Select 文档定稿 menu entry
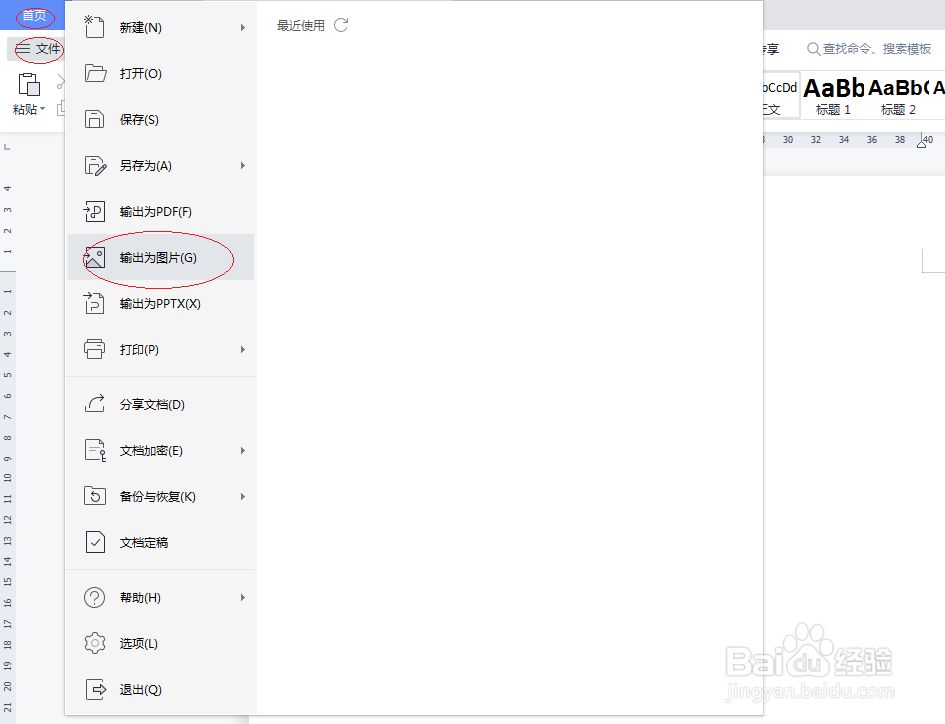This screenshot has width=945, height=724. coord(161,543)
